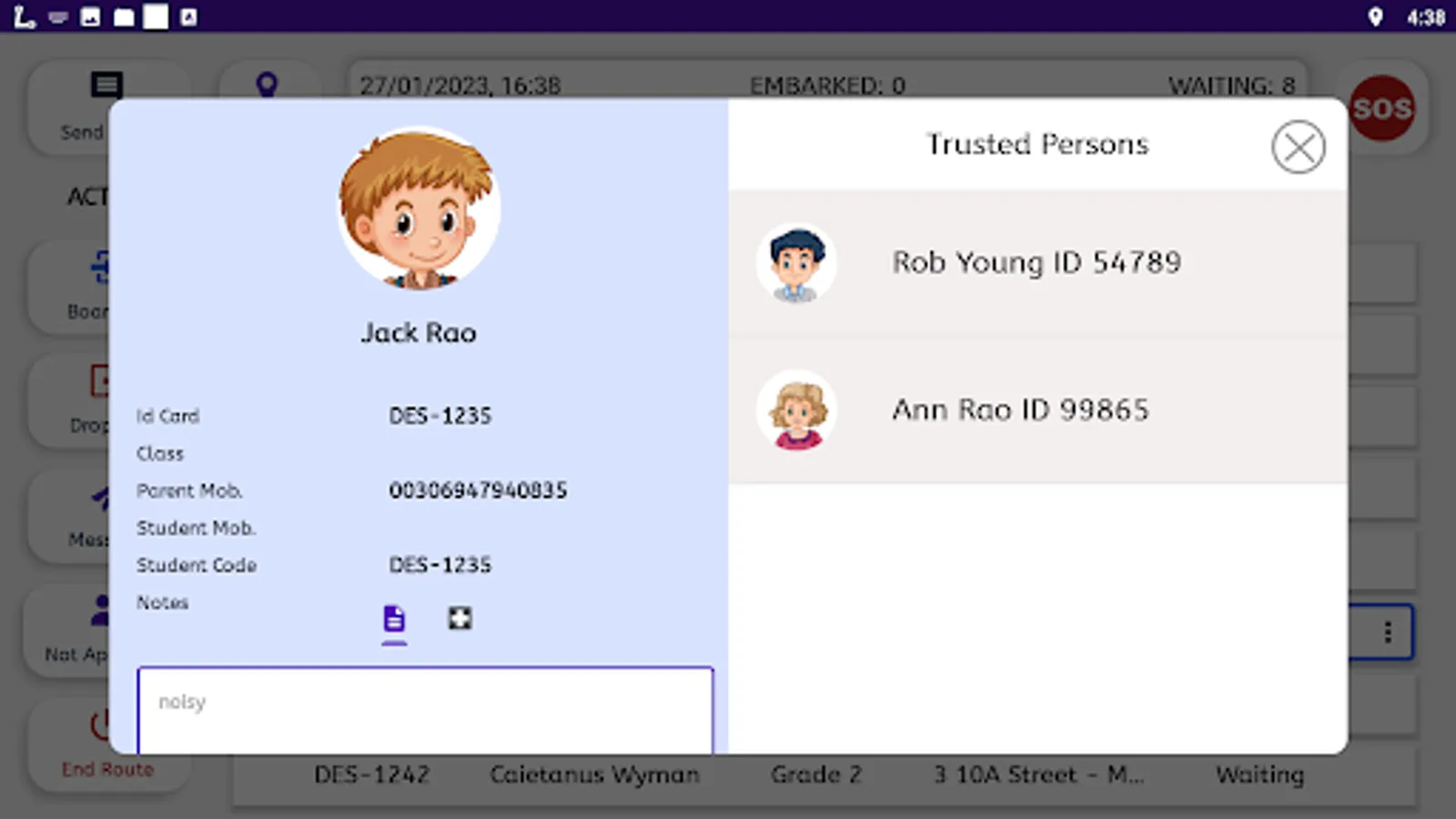This screenshot has width=1456, height=819.
Task: Click the Student Code label
Action: [x=197, y=565]
